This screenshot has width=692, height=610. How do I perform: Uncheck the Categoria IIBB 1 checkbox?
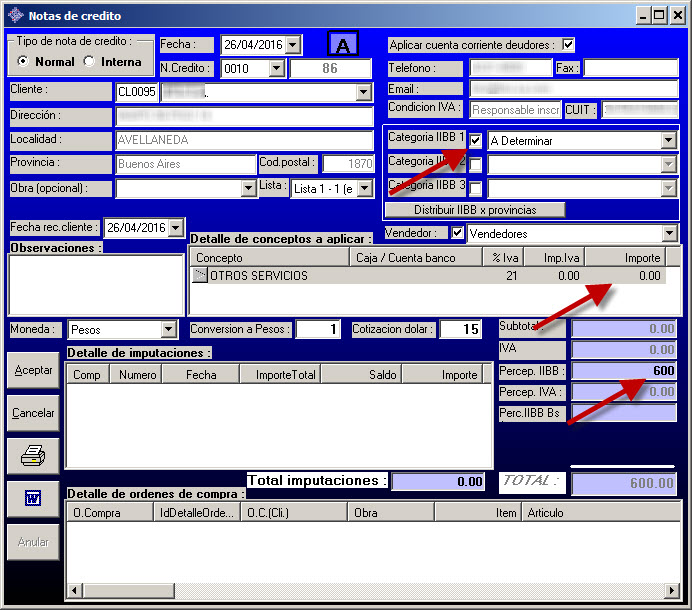point(476,141)
